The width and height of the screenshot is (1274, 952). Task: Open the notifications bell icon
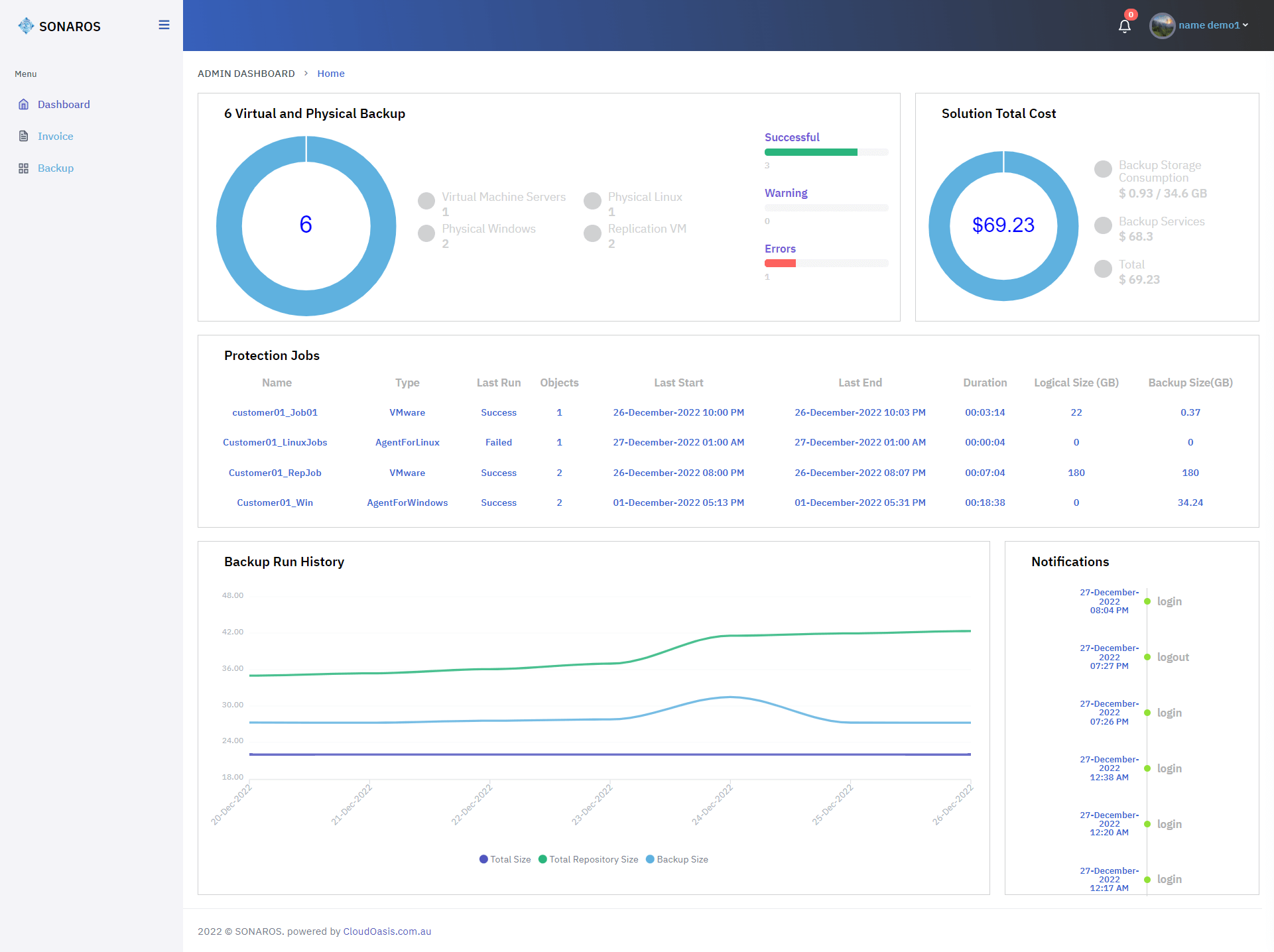coord(1124,27)
